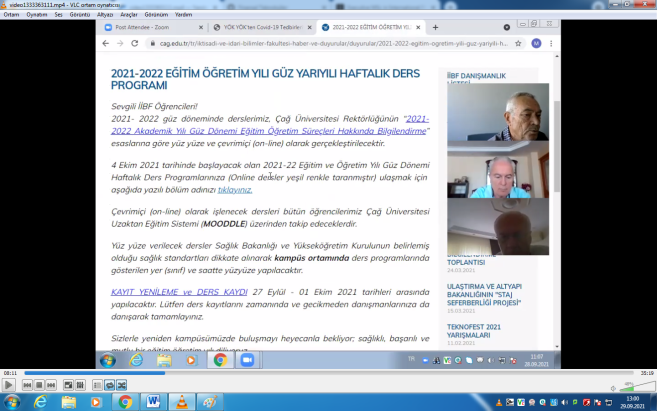Open the Ses menu
The image size is (657, 411).
[58, 15]
